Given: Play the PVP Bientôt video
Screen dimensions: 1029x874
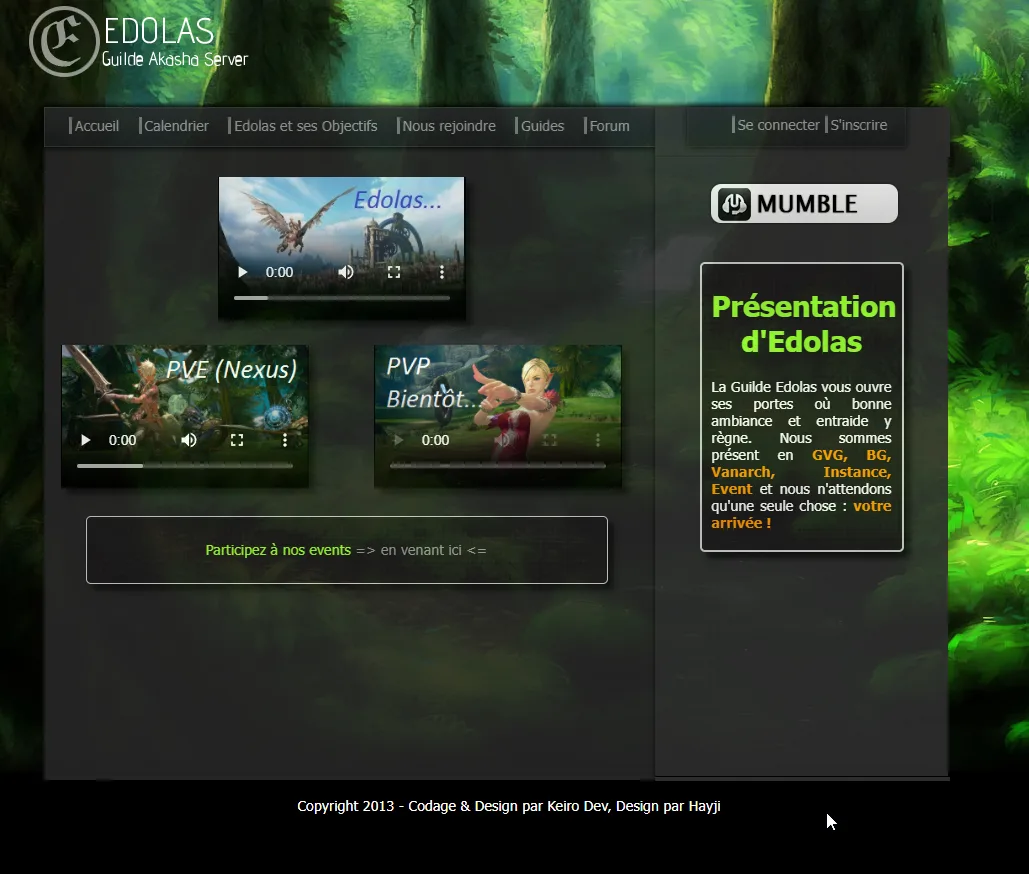Looking at the screenshot, I should tap(397, 439).
